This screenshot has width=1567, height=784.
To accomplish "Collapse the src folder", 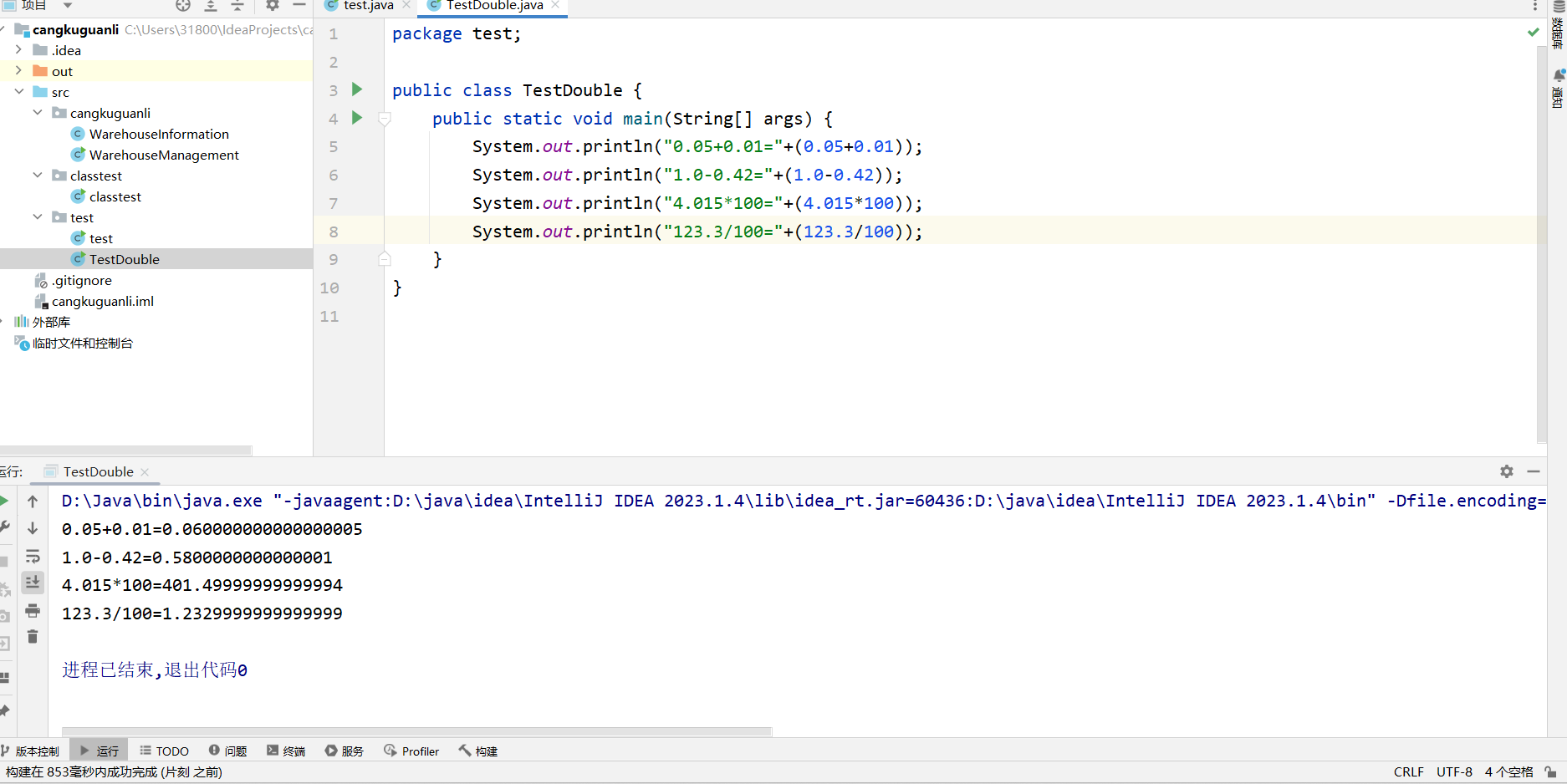I will pos(18,92).
